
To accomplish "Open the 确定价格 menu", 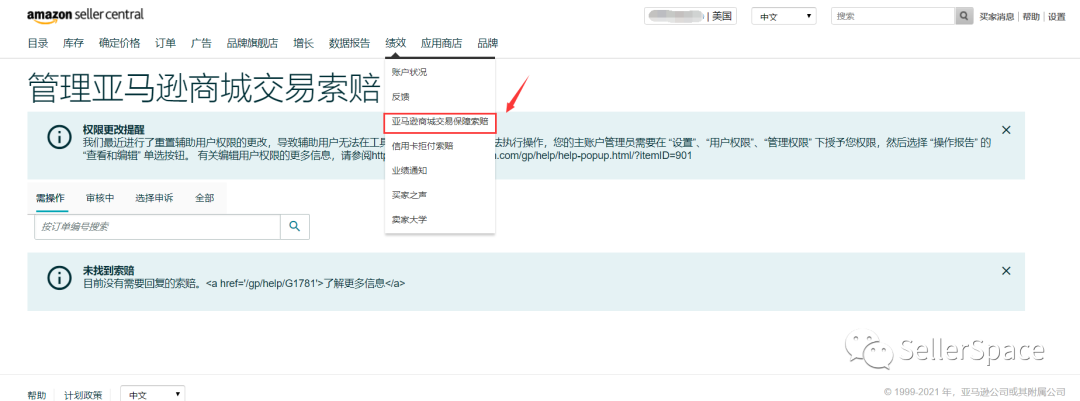I will tap(119, 43).
